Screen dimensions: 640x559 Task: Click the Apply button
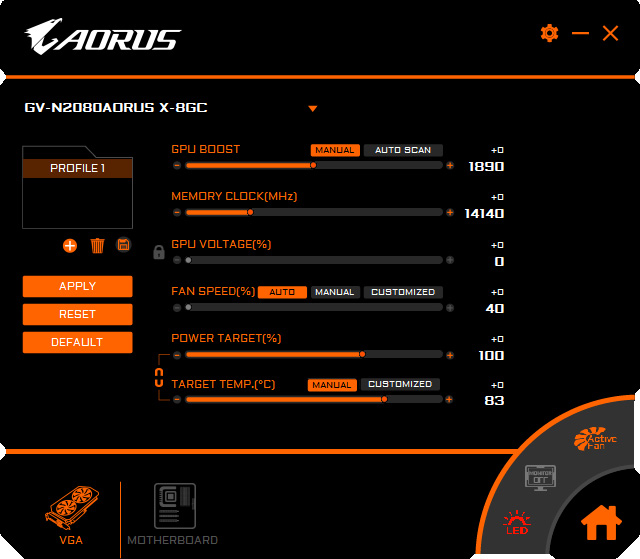[x=78, y=286]
